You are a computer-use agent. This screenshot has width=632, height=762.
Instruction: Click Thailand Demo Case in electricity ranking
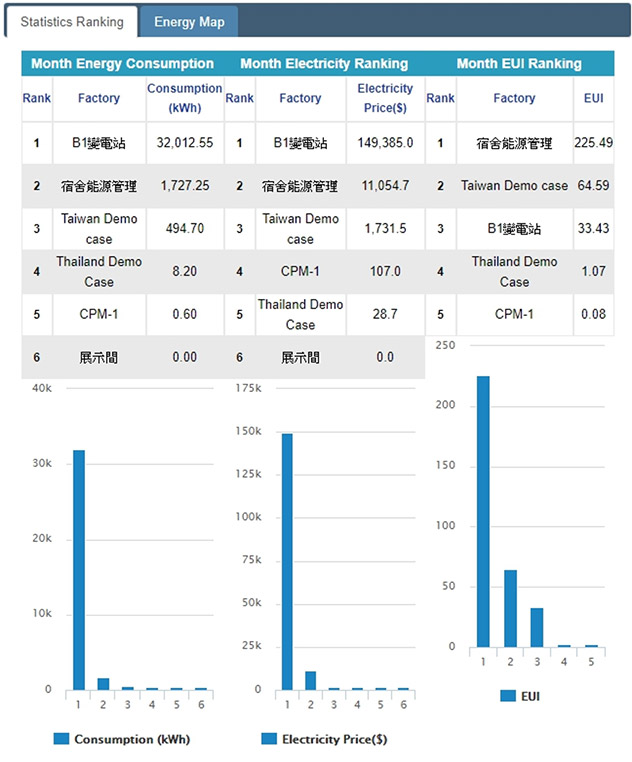(300, 314)
